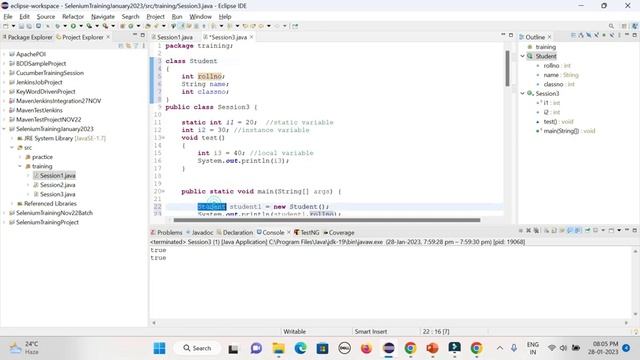
Task: Click the editor vertical scrollbar
Action: [507, 68]
